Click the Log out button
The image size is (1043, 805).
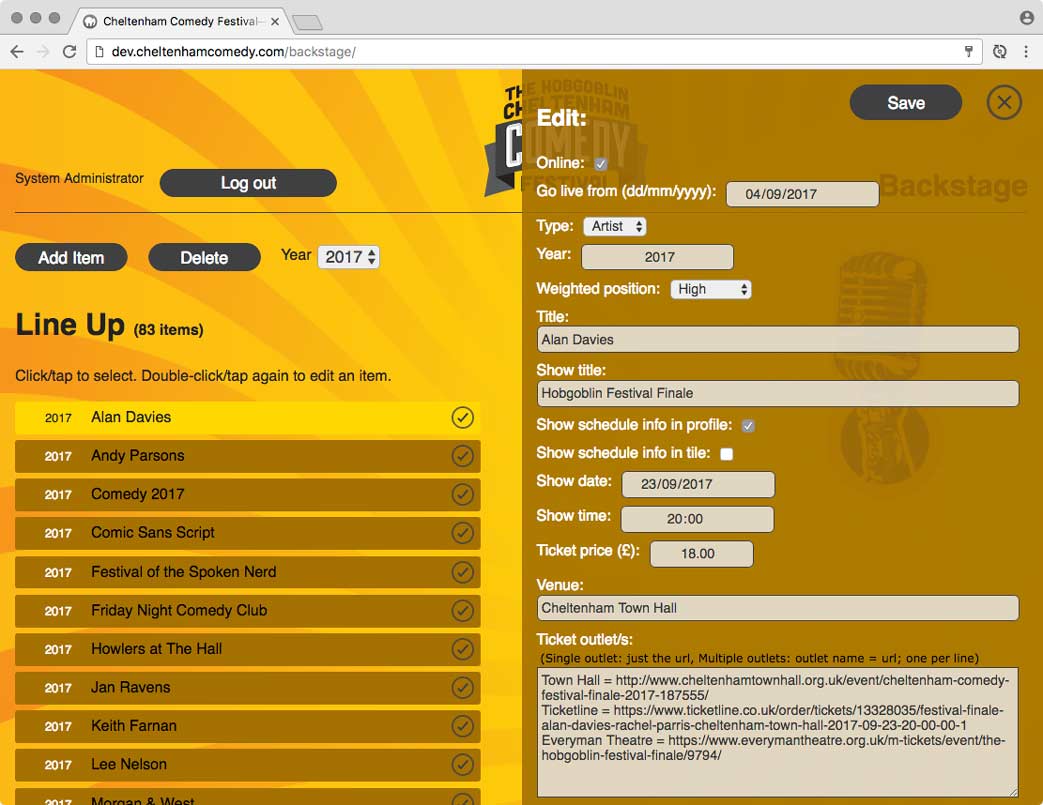pos(248,183)
